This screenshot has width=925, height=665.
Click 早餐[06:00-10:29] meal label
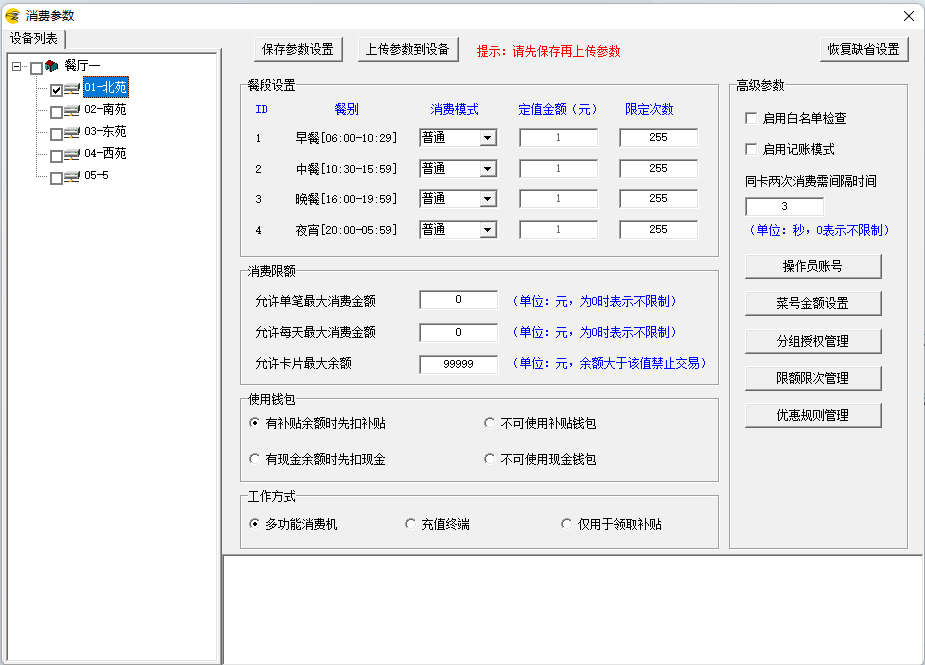point(346,138)
